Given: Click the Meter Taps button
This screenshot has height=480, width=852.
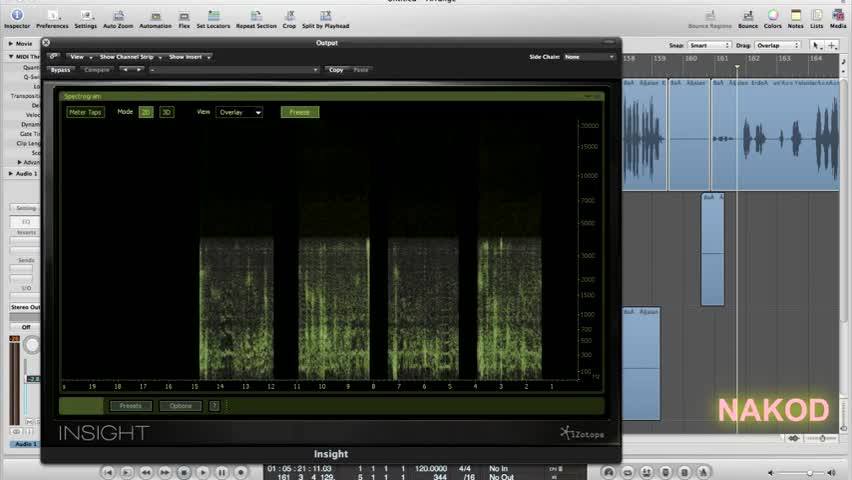Looking at the screenshot, I should [85, 112].
